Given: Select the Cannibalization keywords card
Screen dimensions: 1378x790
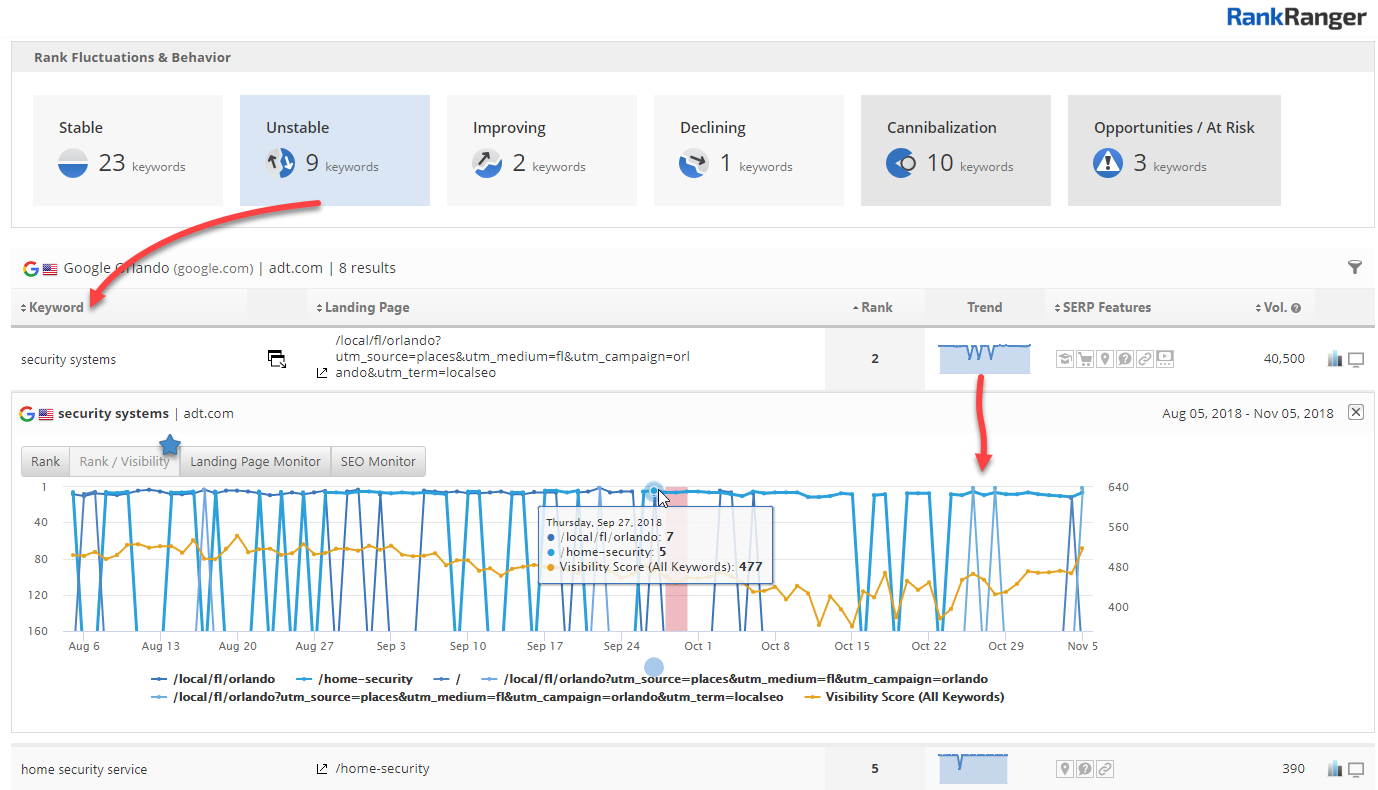Looking at the screenshot, I should point(955,150).
